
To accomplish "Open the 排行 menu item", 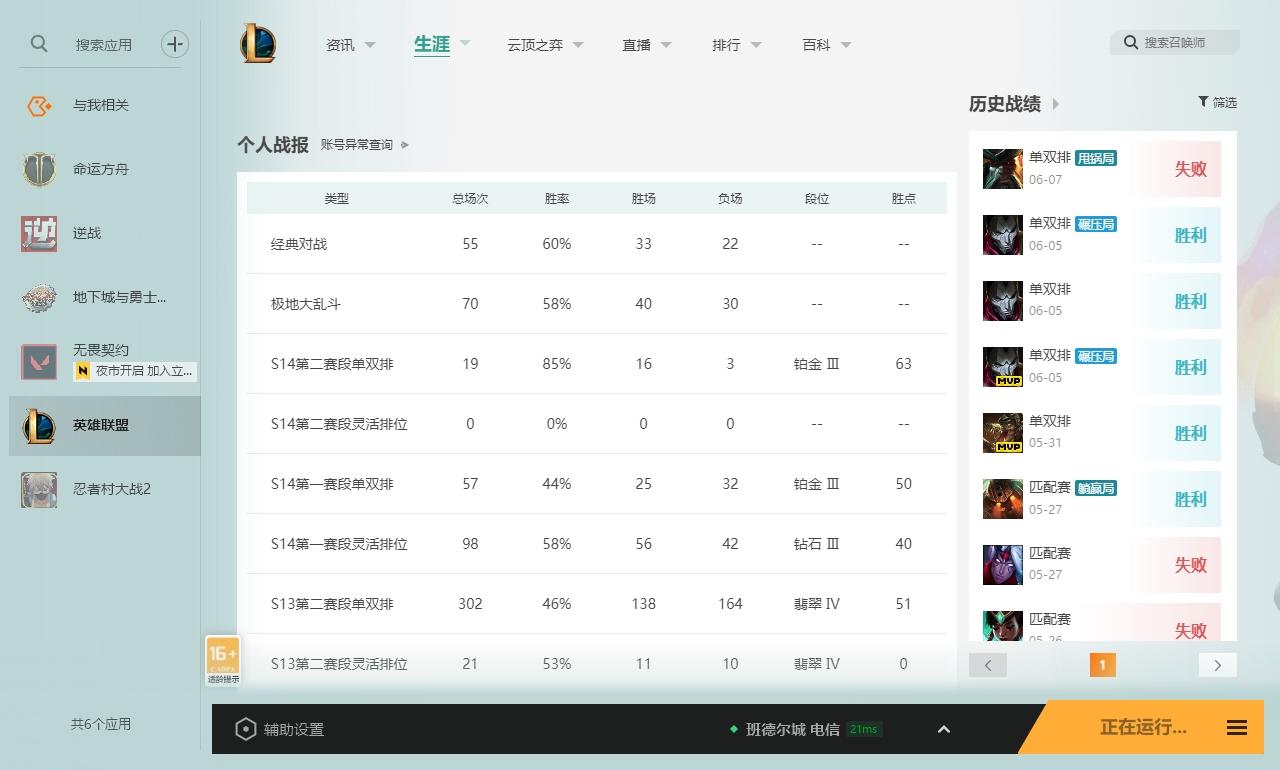I will 727,44.
